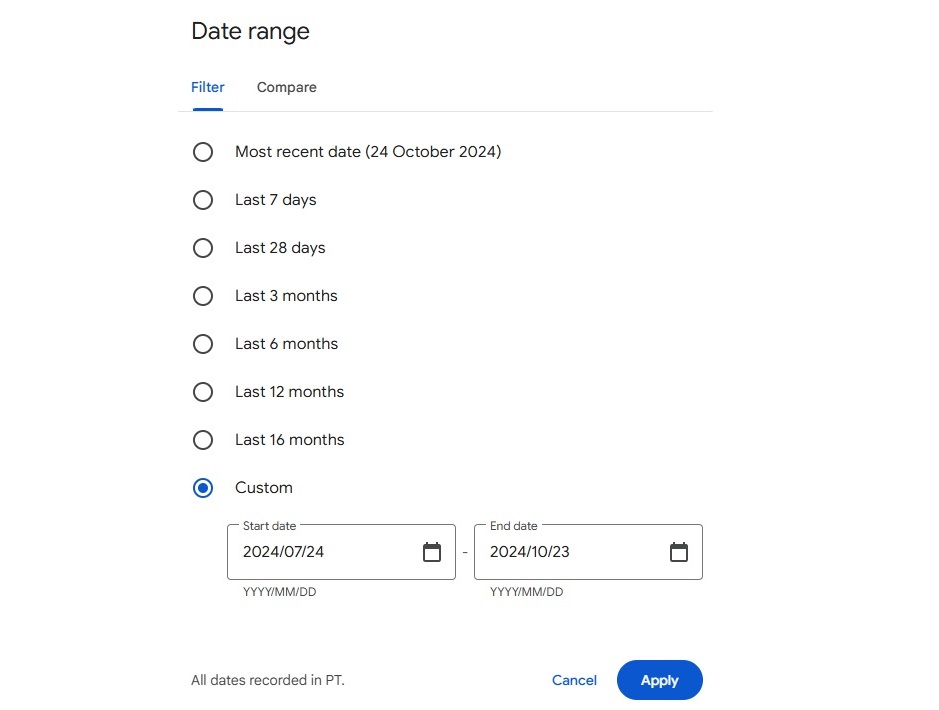Open the Filter tab
Image resolution: width=939 pixels, height=710 pixels.
[207, 87]
